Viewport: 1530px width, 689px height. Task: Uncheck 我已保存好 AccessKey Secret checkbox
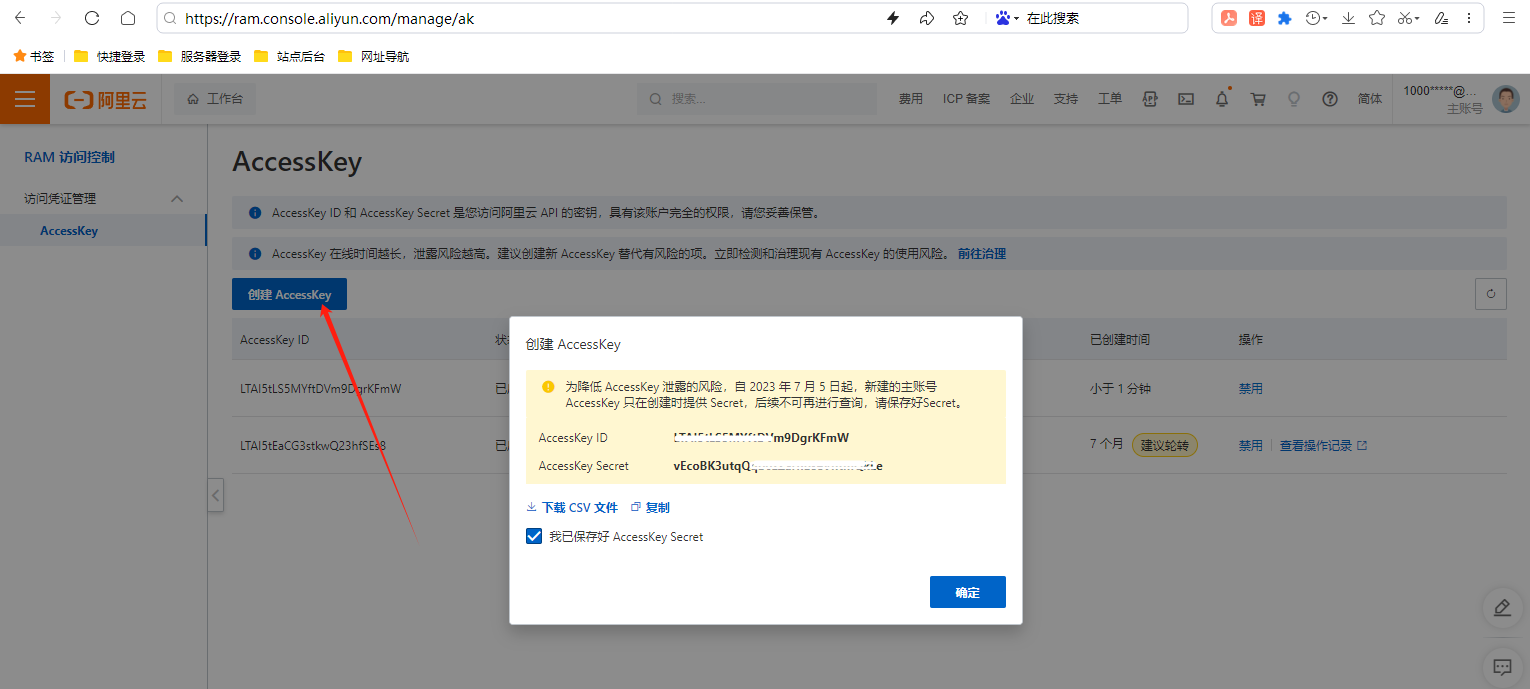[x=534, y=536]
